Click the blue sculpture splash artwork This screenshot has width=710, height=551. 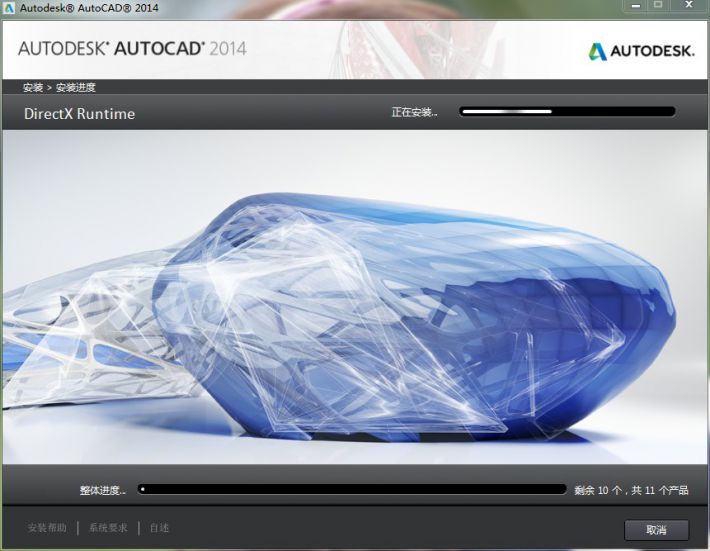[x=355, y=297]
